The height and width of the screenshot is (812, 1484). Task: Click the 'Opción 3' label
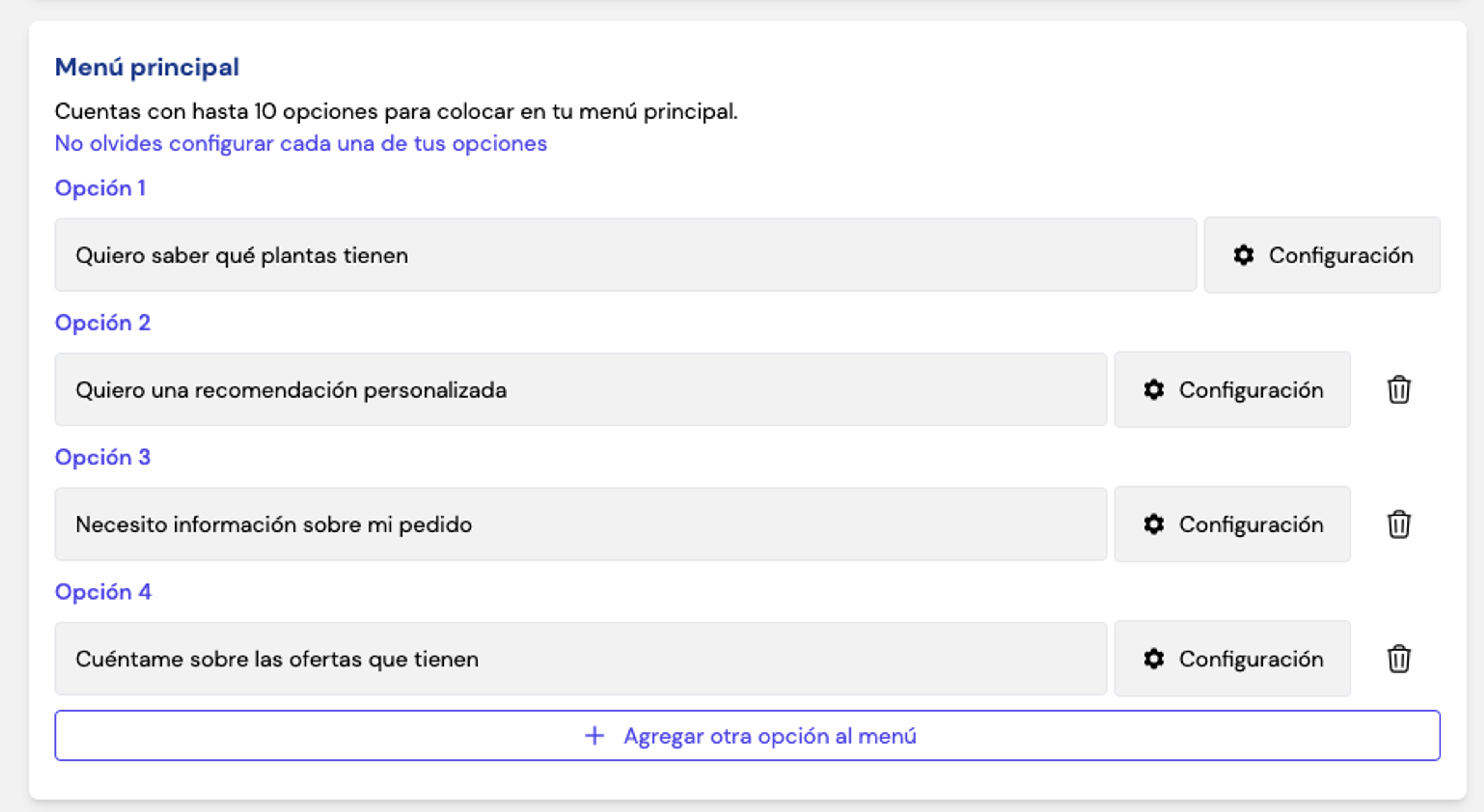pyautogui.click(x=102, y=457)
